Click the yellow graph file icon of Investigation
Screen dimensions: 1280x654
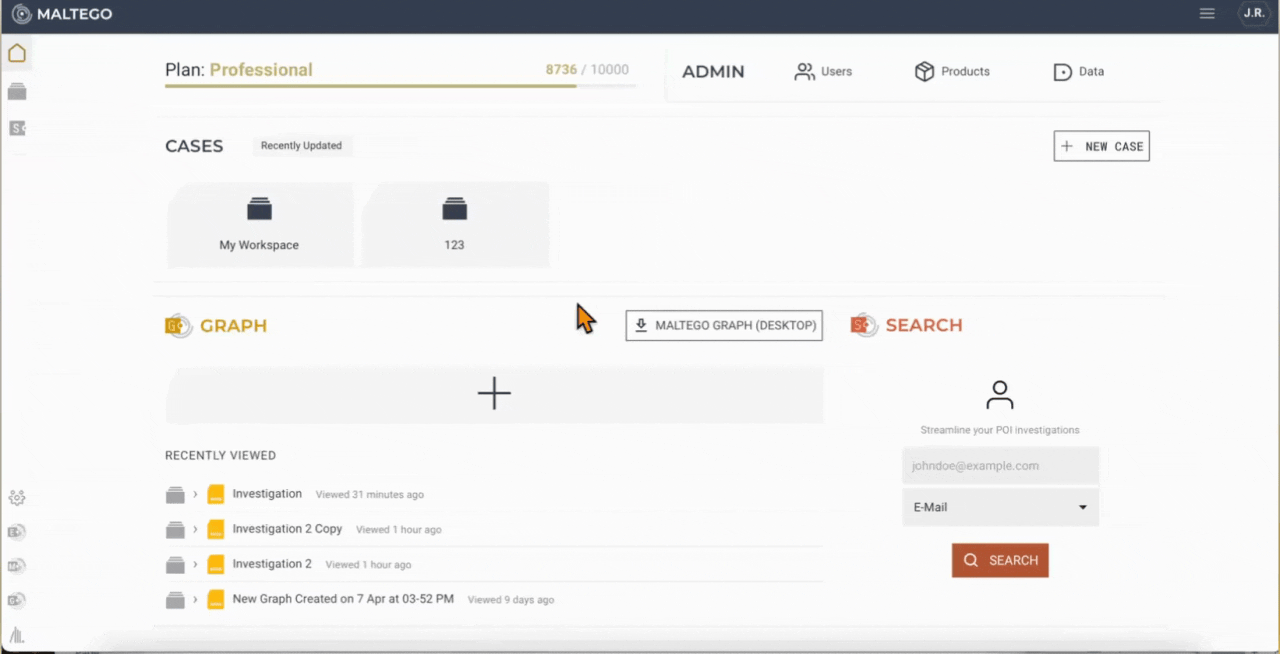tap(216, 495)
